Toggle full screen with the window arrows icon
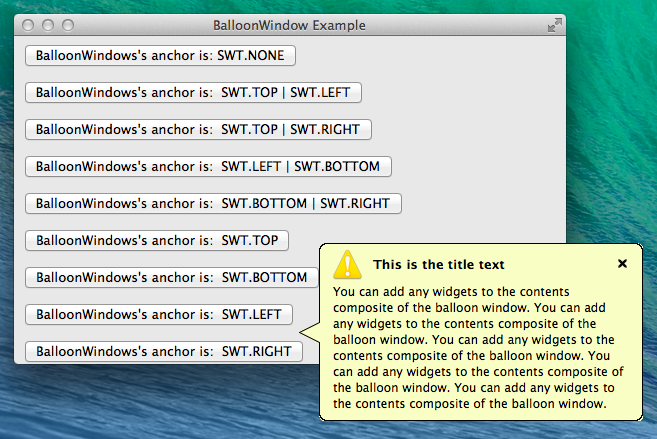Screen dimensions: 657x439 [x=554, y=25]
